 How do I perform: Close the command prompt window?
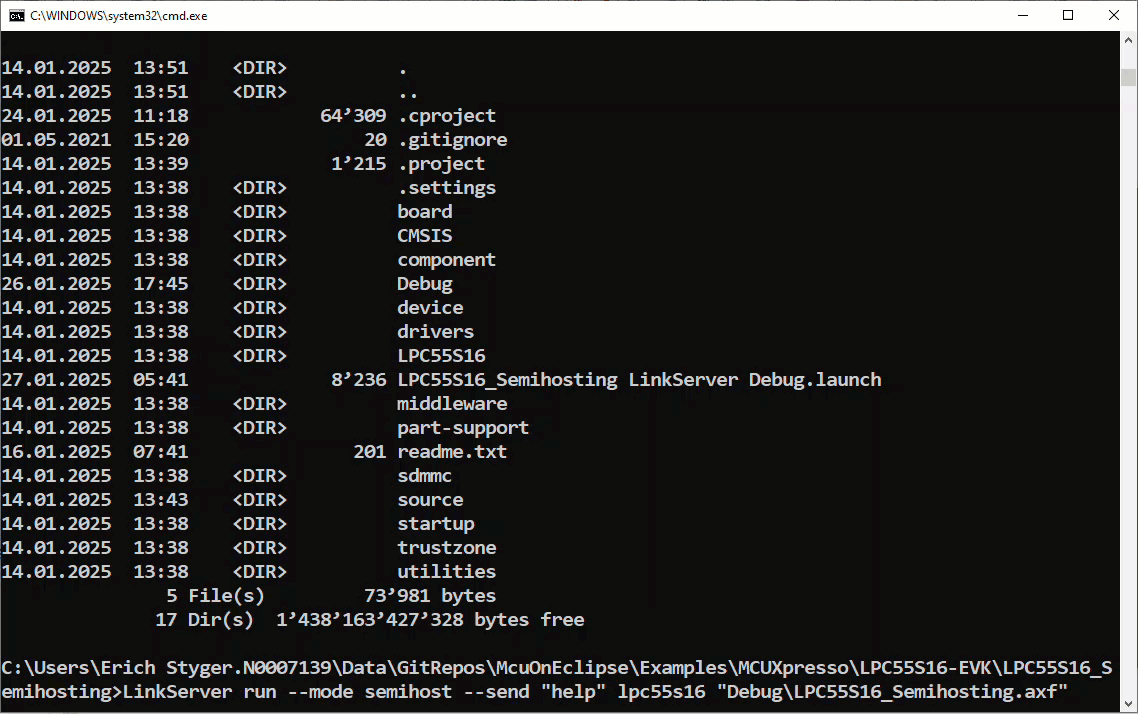coord(1114,15)
